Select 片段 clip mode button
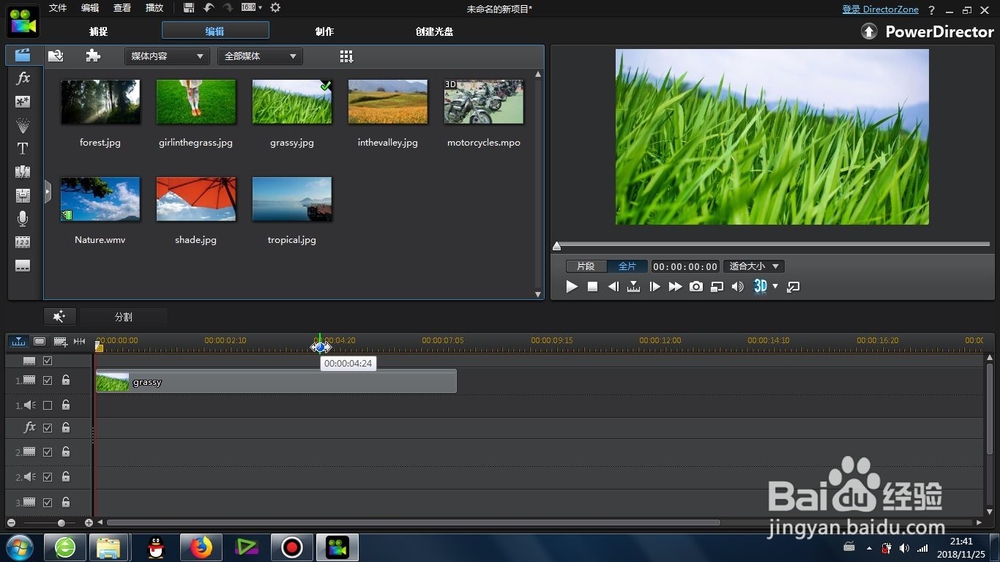 [585, 266]
